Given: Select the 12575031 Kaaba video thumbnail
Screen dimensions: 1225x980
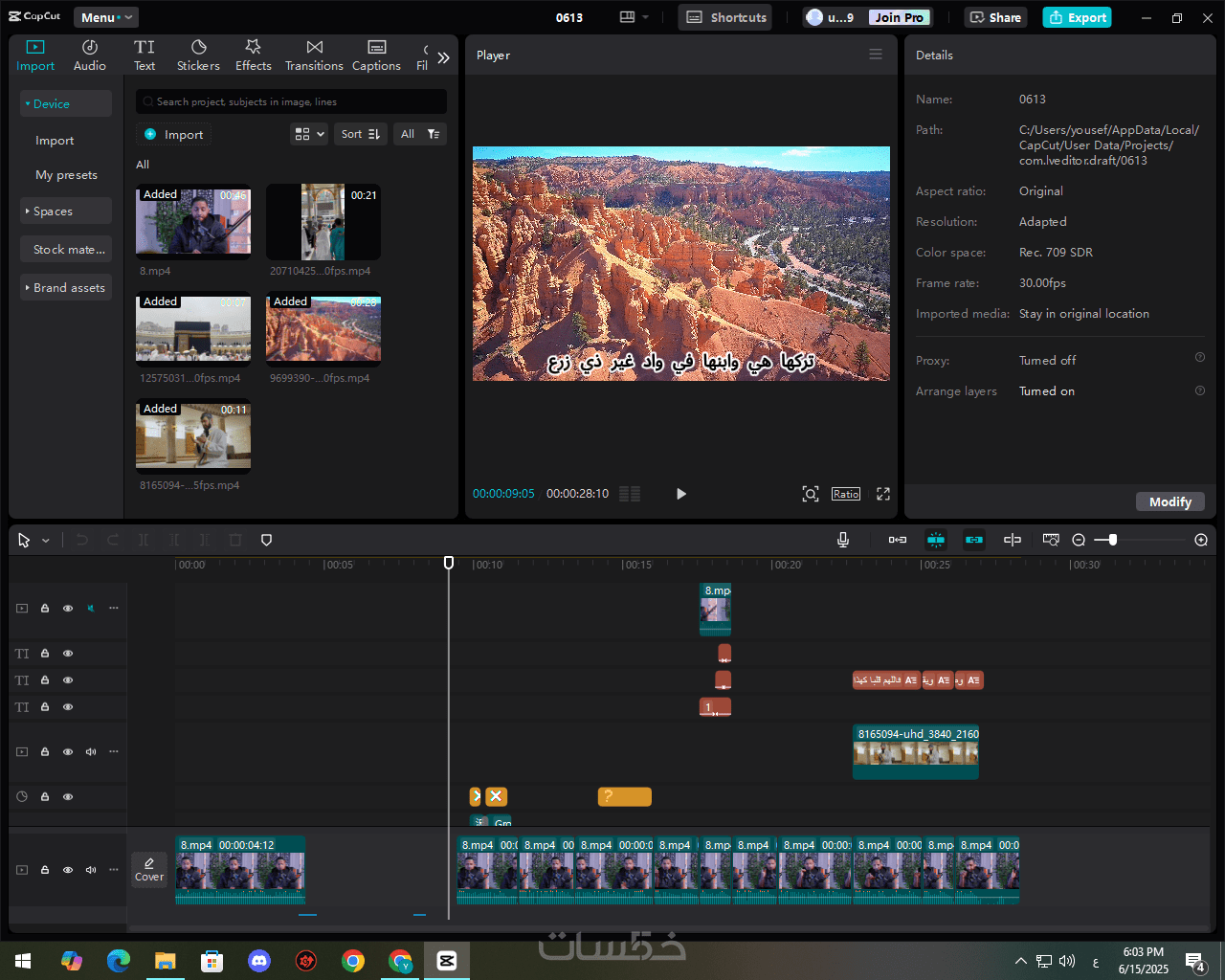Looking at the screenshot, I should [193, 328].
